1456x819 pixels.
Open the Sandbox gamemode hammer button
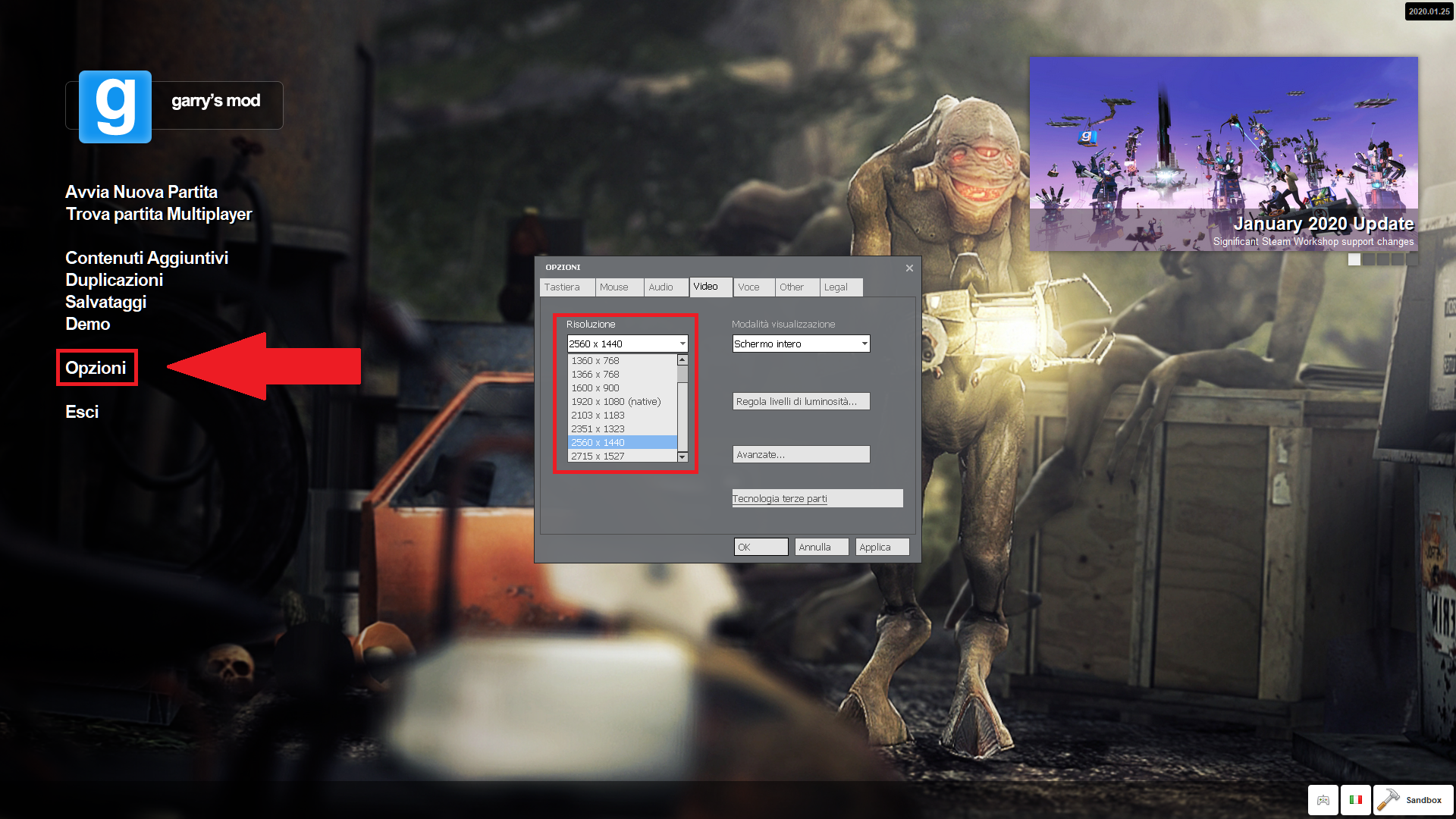click(1413, 800)
